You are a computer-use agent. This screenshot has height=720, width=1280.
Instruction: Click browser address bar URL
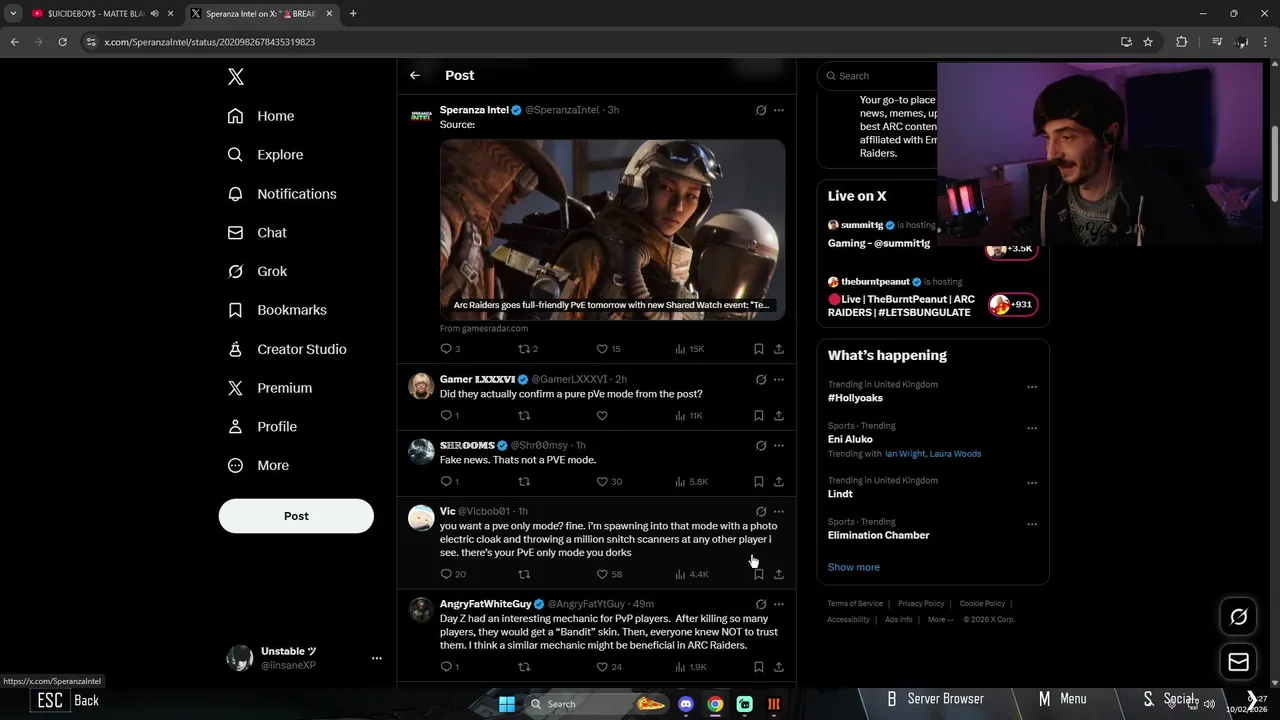tap(210, 42)
